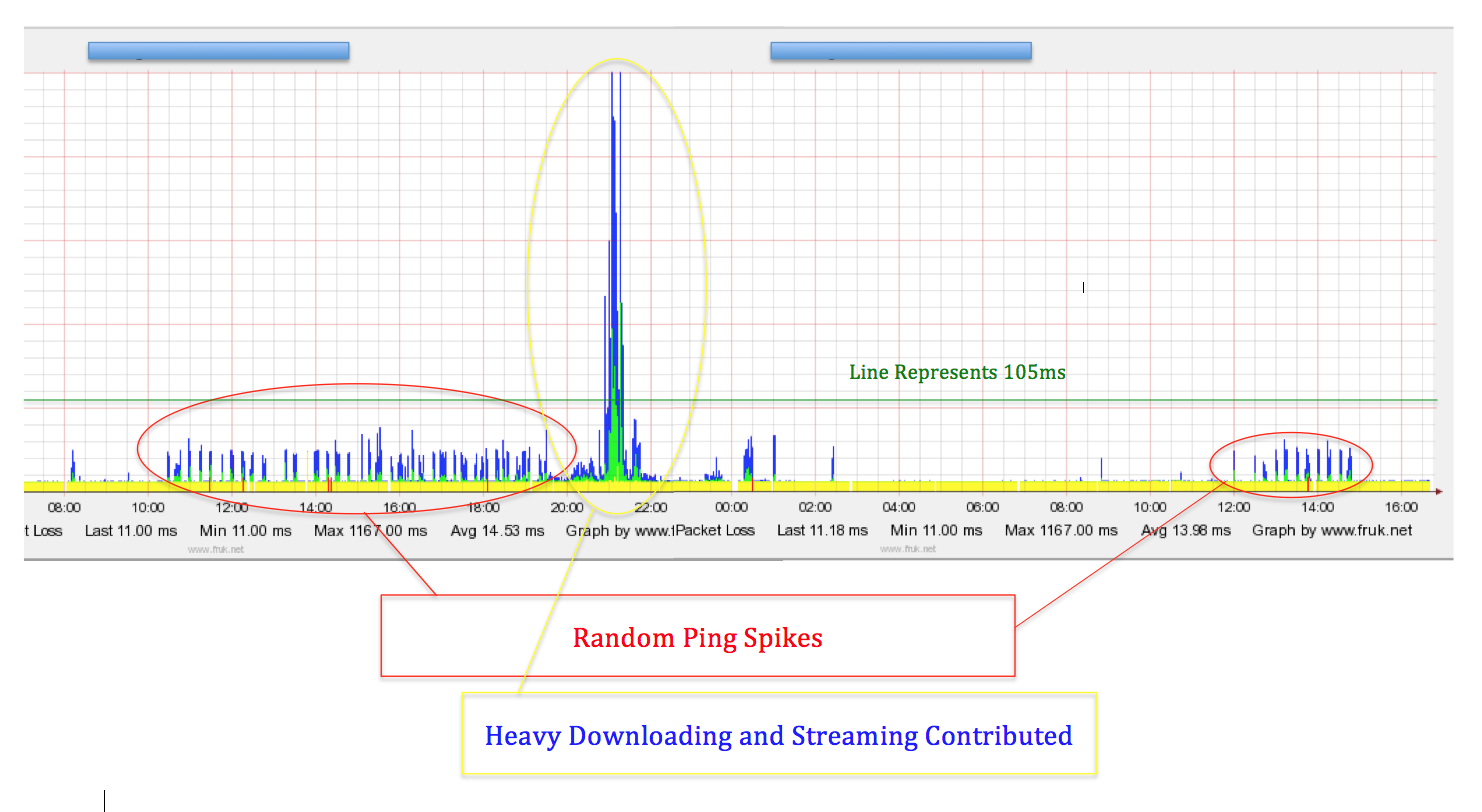Select the right red ellipse annotation
1482x812 pixels.
(1291, 463)
